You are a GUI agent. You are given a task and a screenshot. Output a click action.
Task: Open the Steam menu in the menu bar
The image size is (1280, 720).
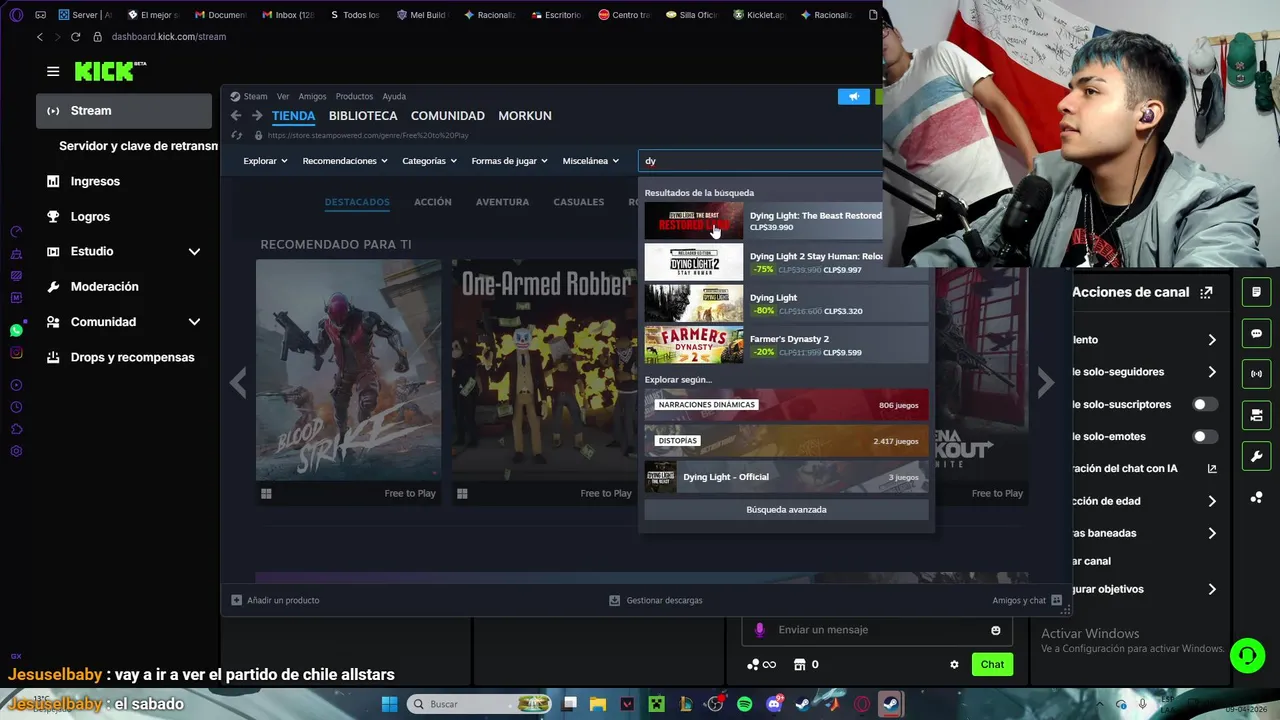click(255, 97)
